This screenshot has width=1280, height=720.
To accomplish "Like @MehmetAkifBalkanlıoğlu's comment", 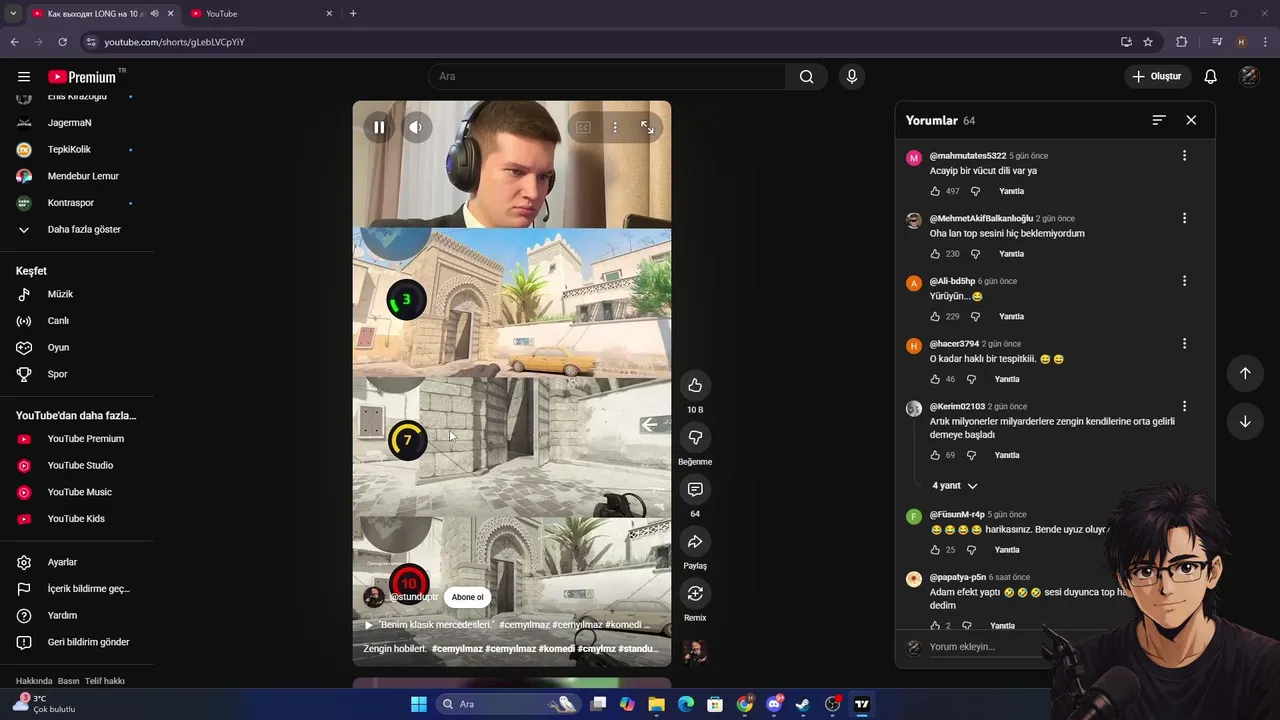I will click(x=935, y=254).
